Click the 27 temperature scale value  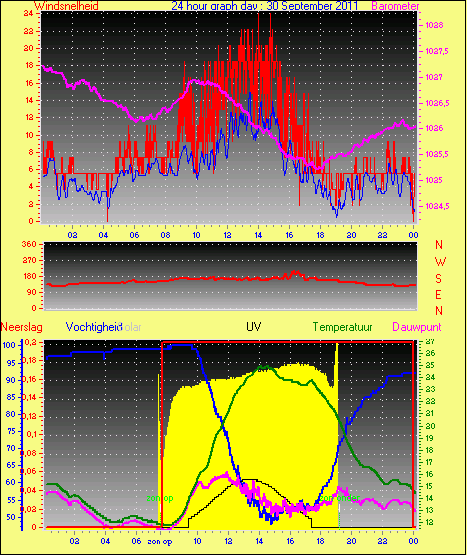[430, 342]
